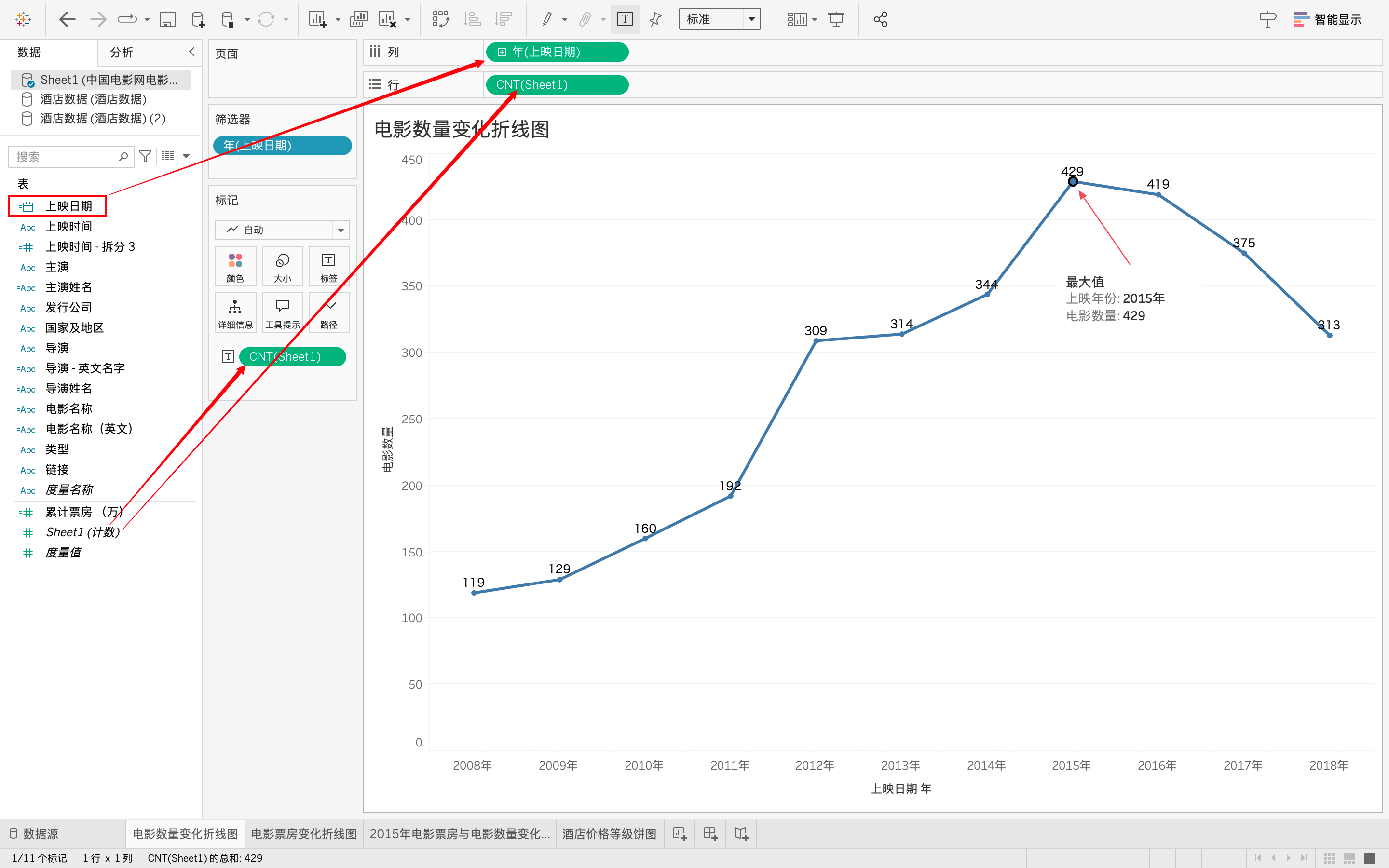Collapse the data pane with the chevron

[x=191, y=52]
